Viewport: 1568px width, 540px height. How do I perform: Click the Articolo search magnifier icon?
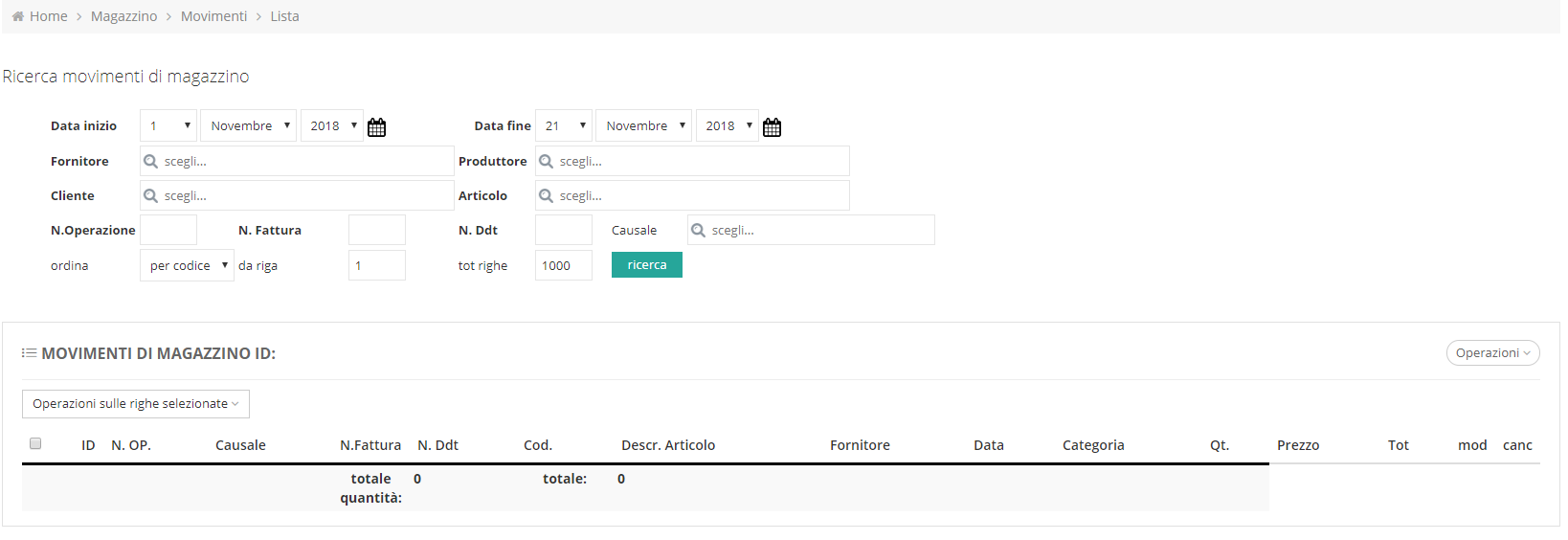tap(546, 195)
